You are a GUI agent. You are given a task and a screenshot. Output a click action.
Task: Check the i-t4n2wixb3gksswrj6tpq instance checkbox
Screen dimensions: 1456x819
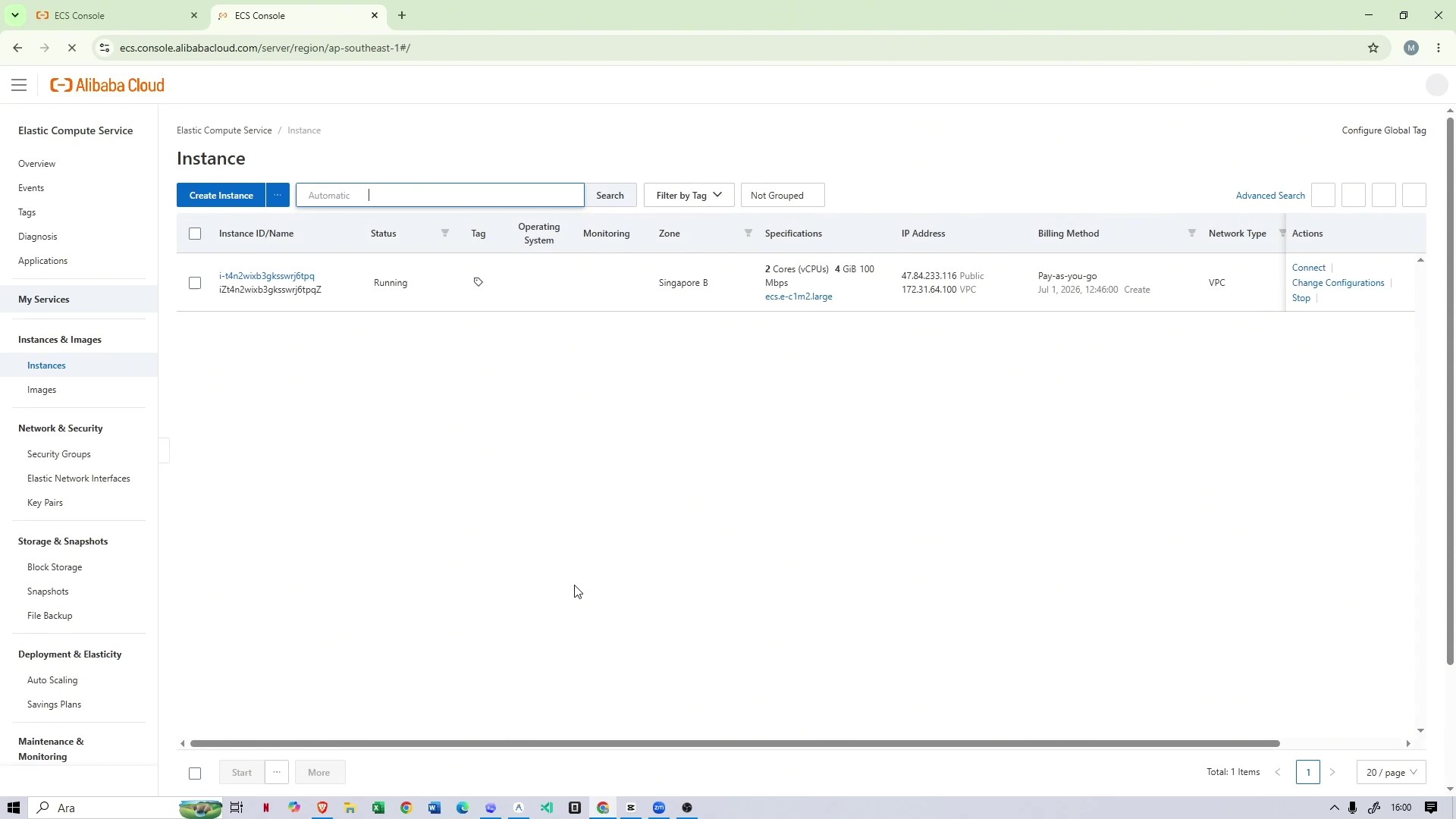195,283
